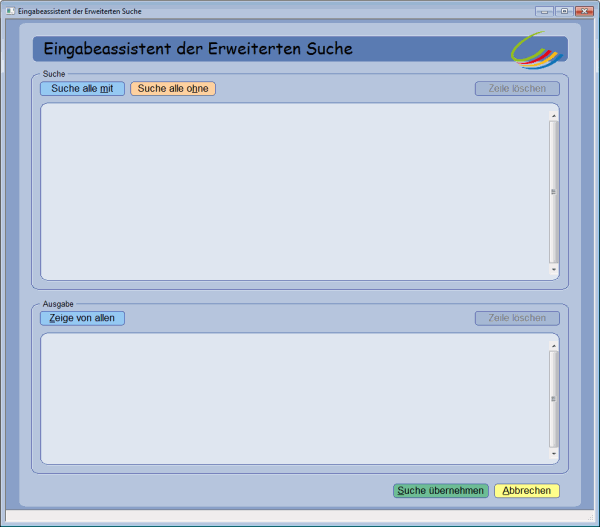Click the orange 'Suche alle ohne' button
The height and width of the screenshot is (527, 600).
(x=173, y=88)
